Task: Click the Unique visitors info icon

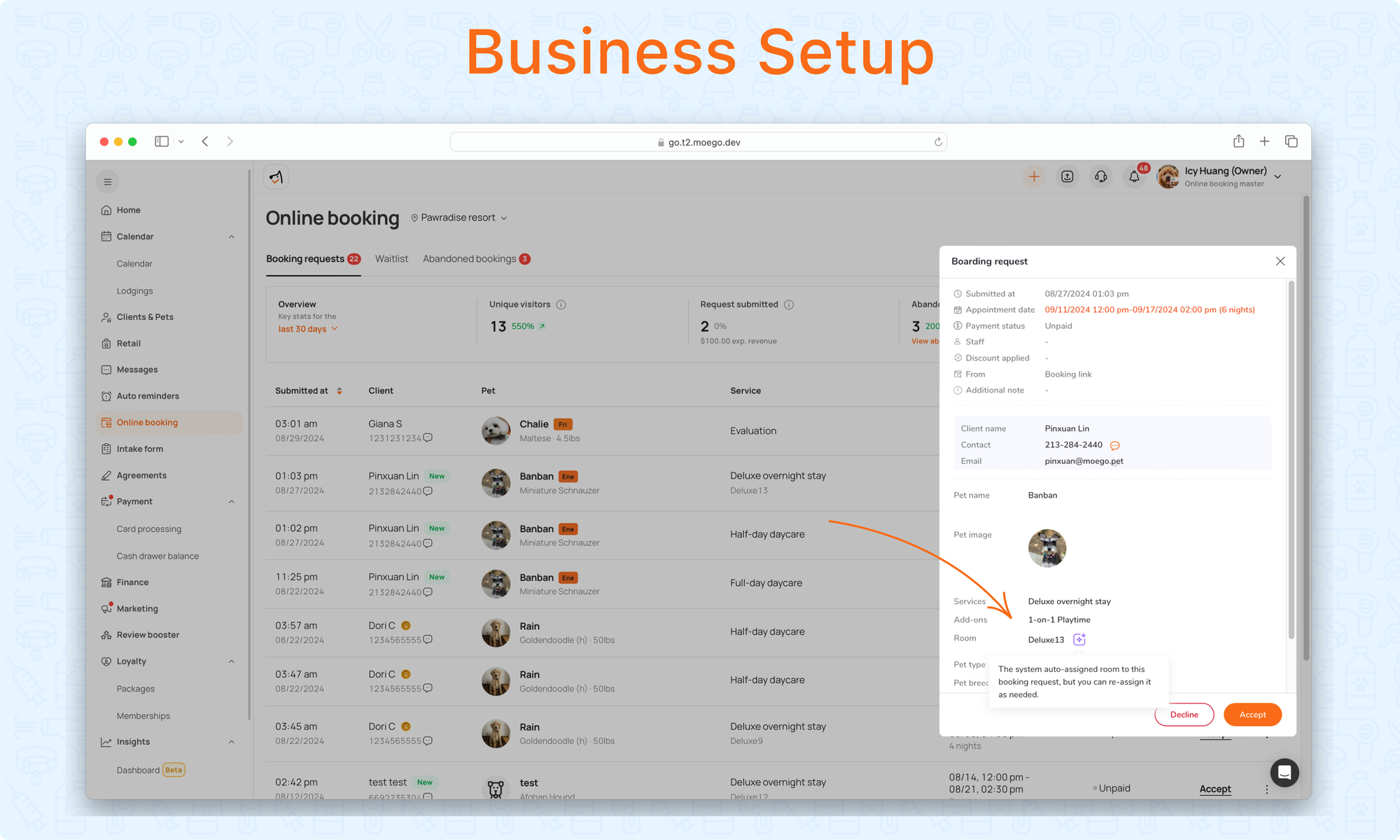Action: [561, 304]
